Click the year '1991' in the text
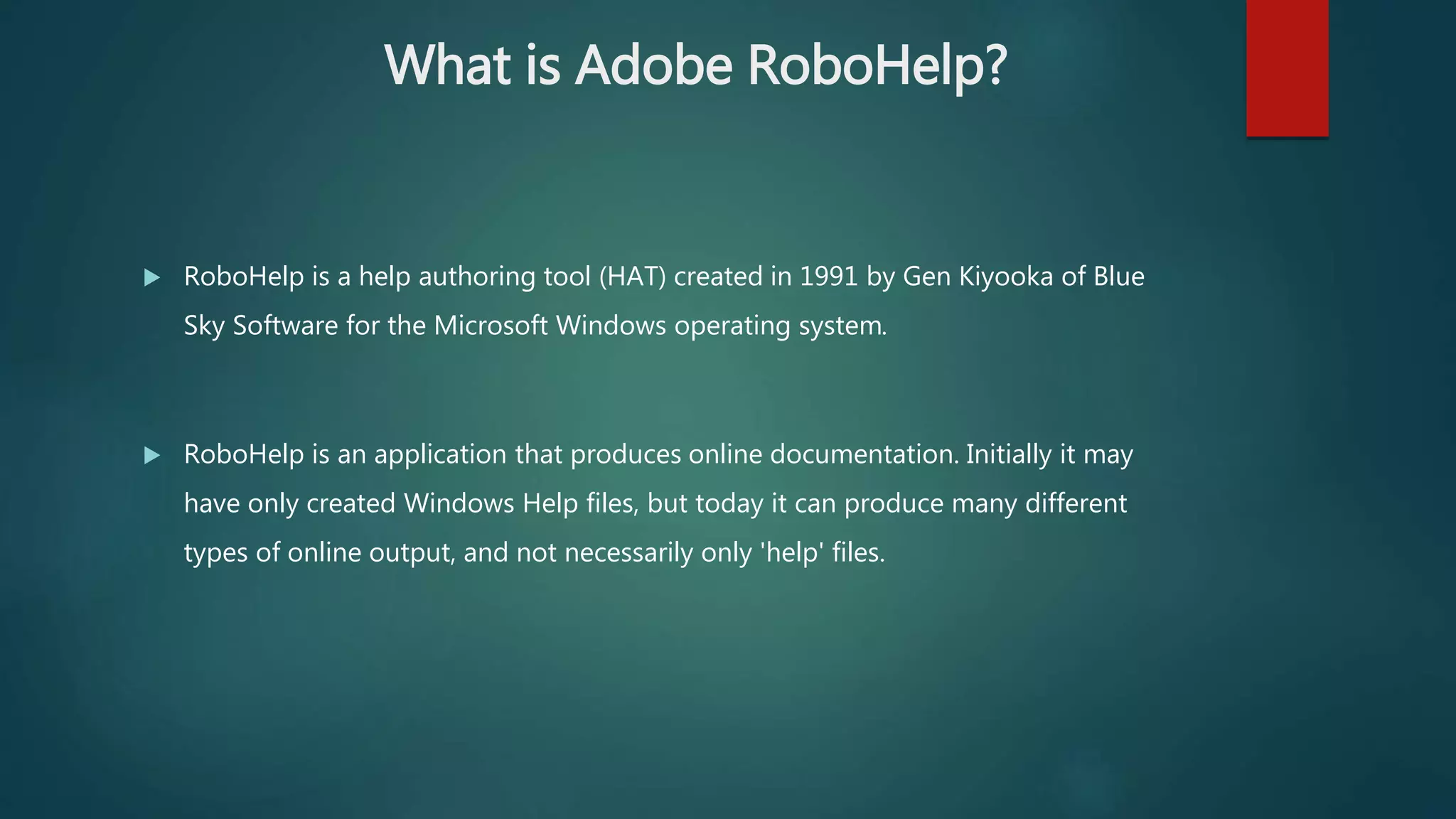This screenshot has height=819, width=1456. point(828,277)
